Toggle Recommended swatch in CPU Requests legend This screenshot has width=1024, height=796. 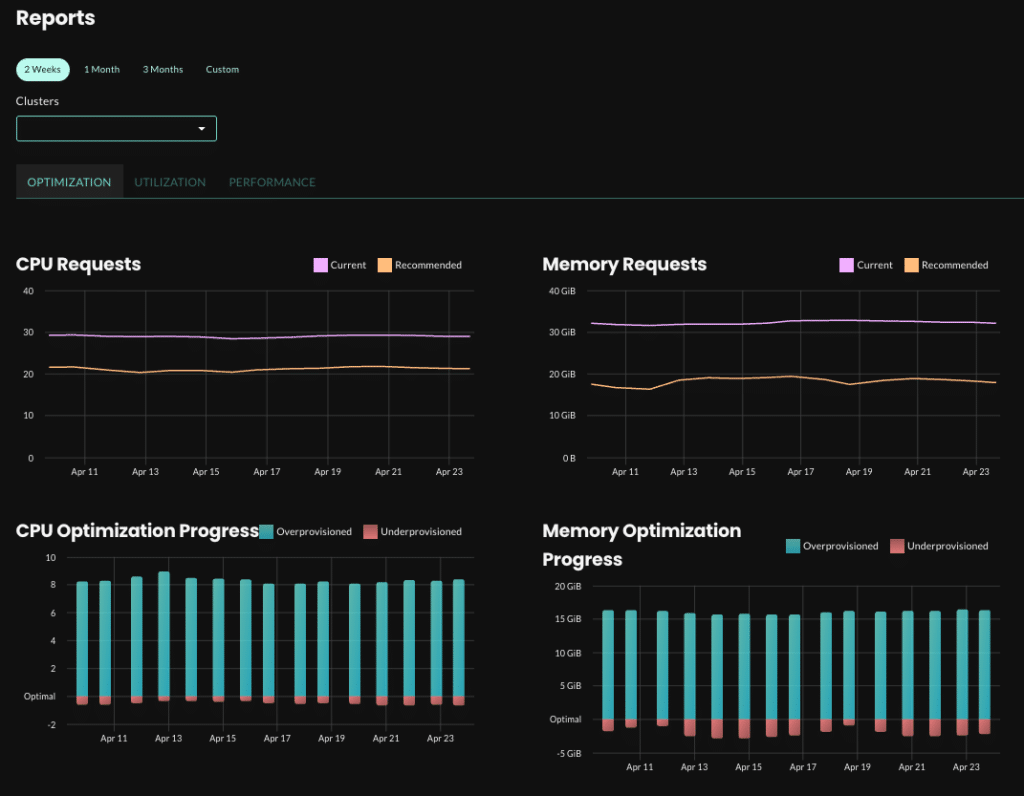[x=385, y=265]
